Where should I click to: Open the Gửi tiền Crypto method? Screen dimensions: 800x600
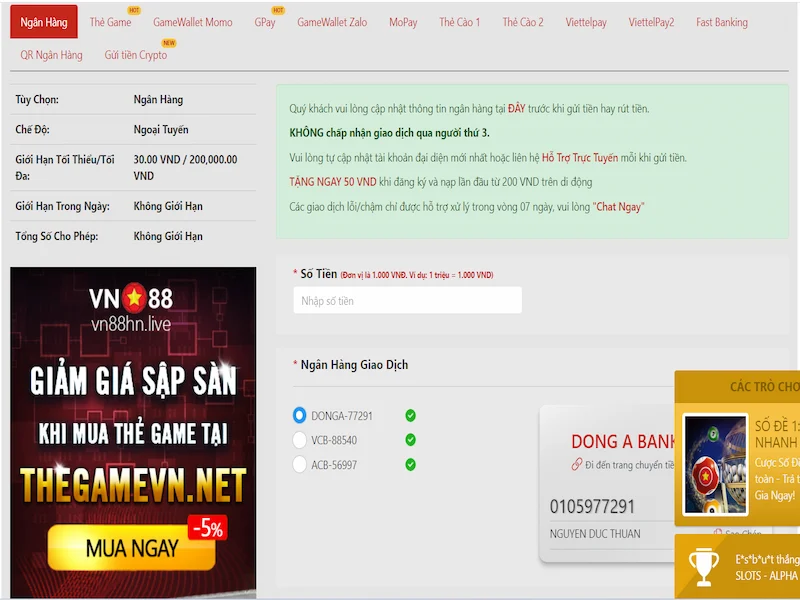coord(134,56)
